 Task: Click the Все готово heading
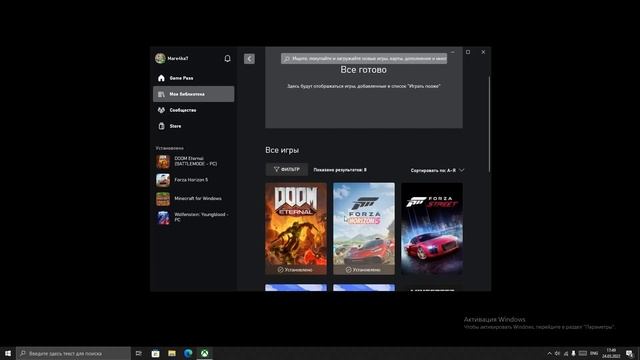363,70
